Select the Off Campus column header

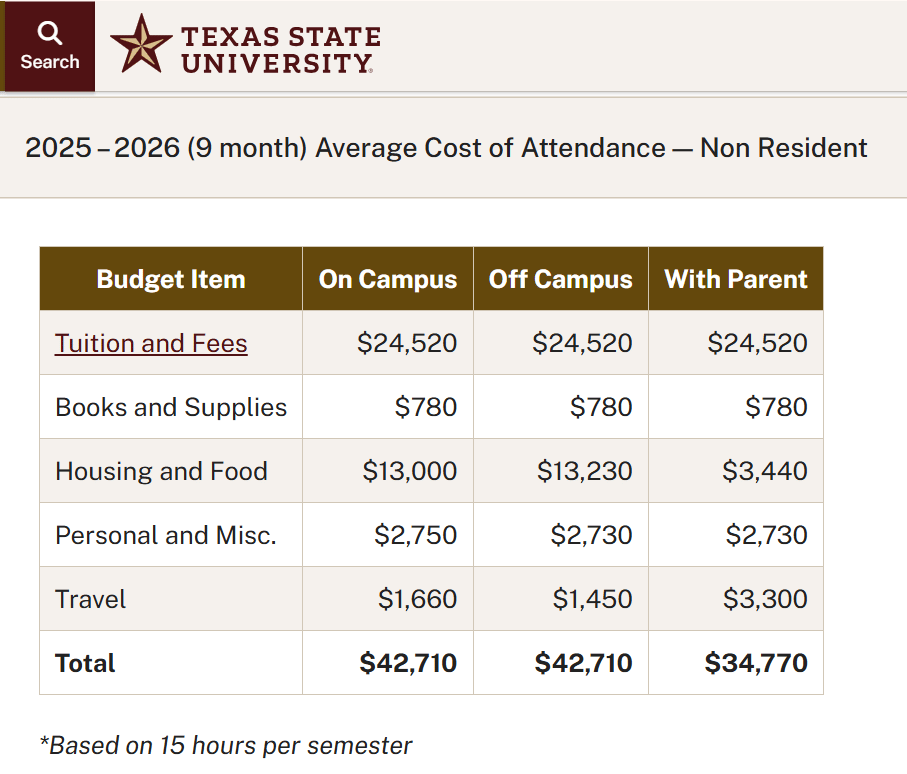pos(560,279)
